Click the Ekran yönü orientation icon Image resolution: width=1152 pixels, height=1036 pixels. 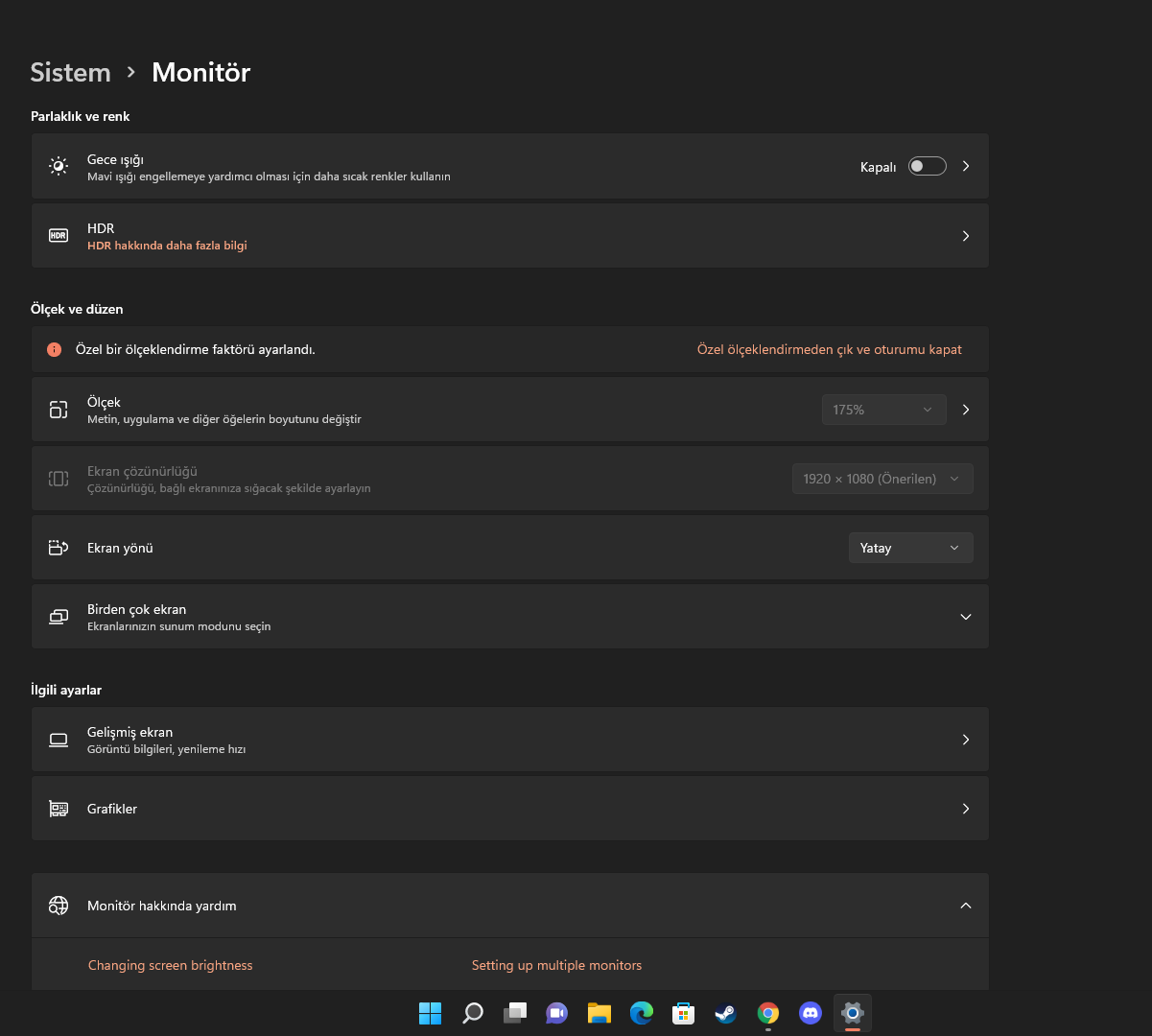click(59, 548)
